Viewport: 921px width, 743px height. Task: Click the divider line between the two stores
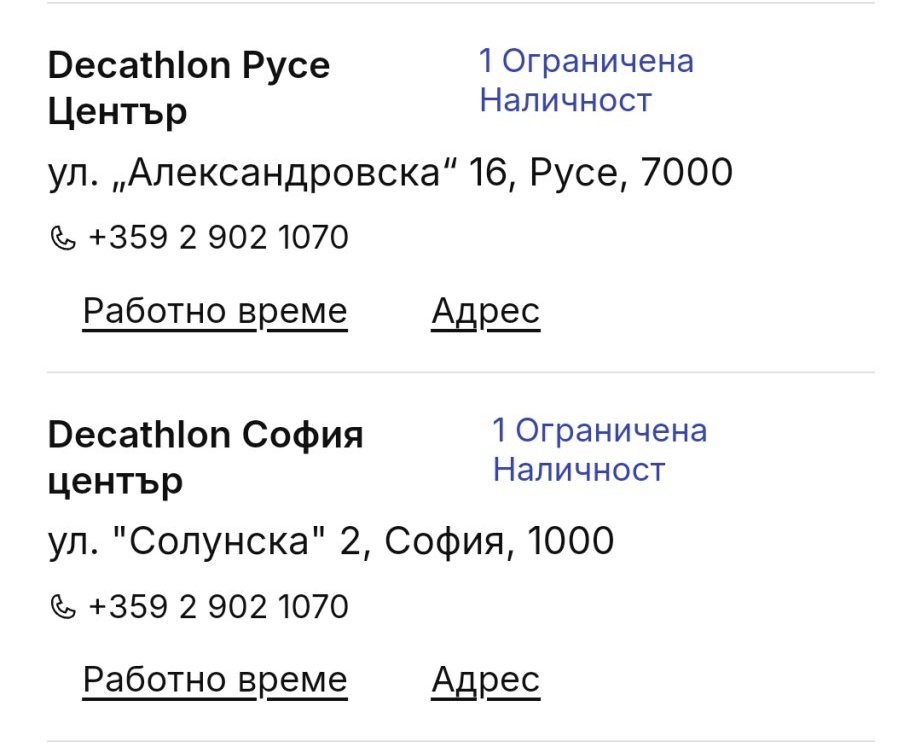point(460,372)
